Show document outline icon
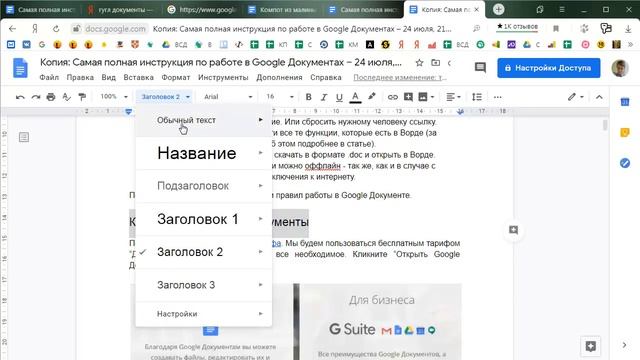The image size is (640, 360). [x=24, y=137]
